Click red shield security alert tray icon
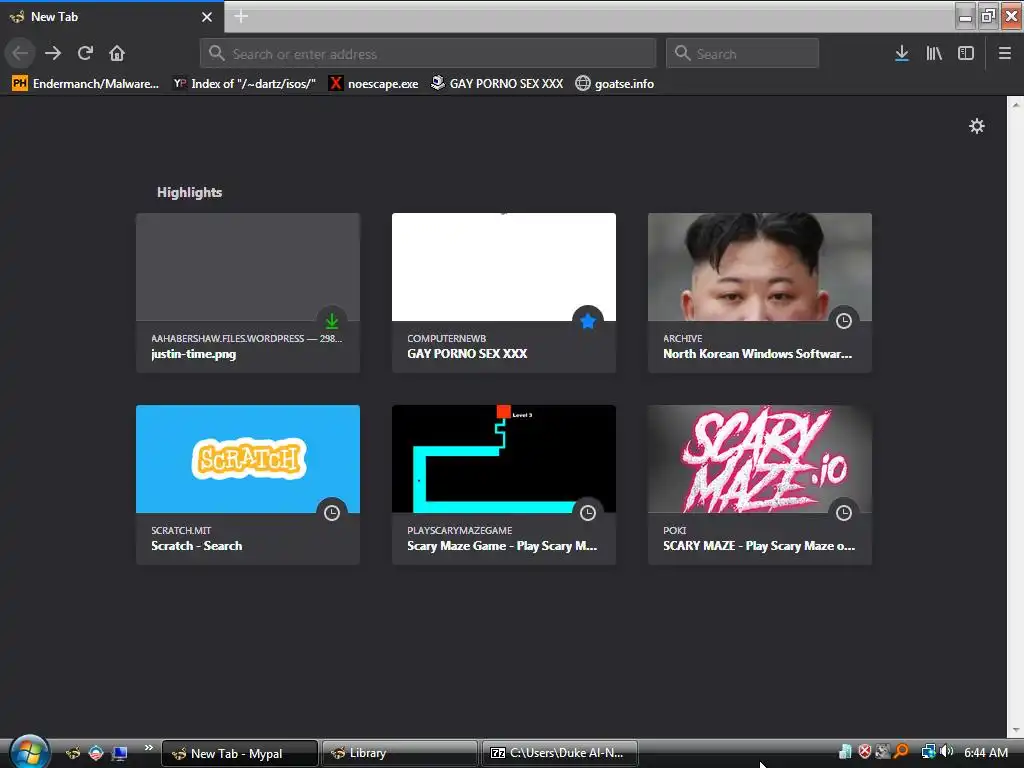The height and width of the screenshot is (768, 1024). pyautogui.click(x=864, y=752)
